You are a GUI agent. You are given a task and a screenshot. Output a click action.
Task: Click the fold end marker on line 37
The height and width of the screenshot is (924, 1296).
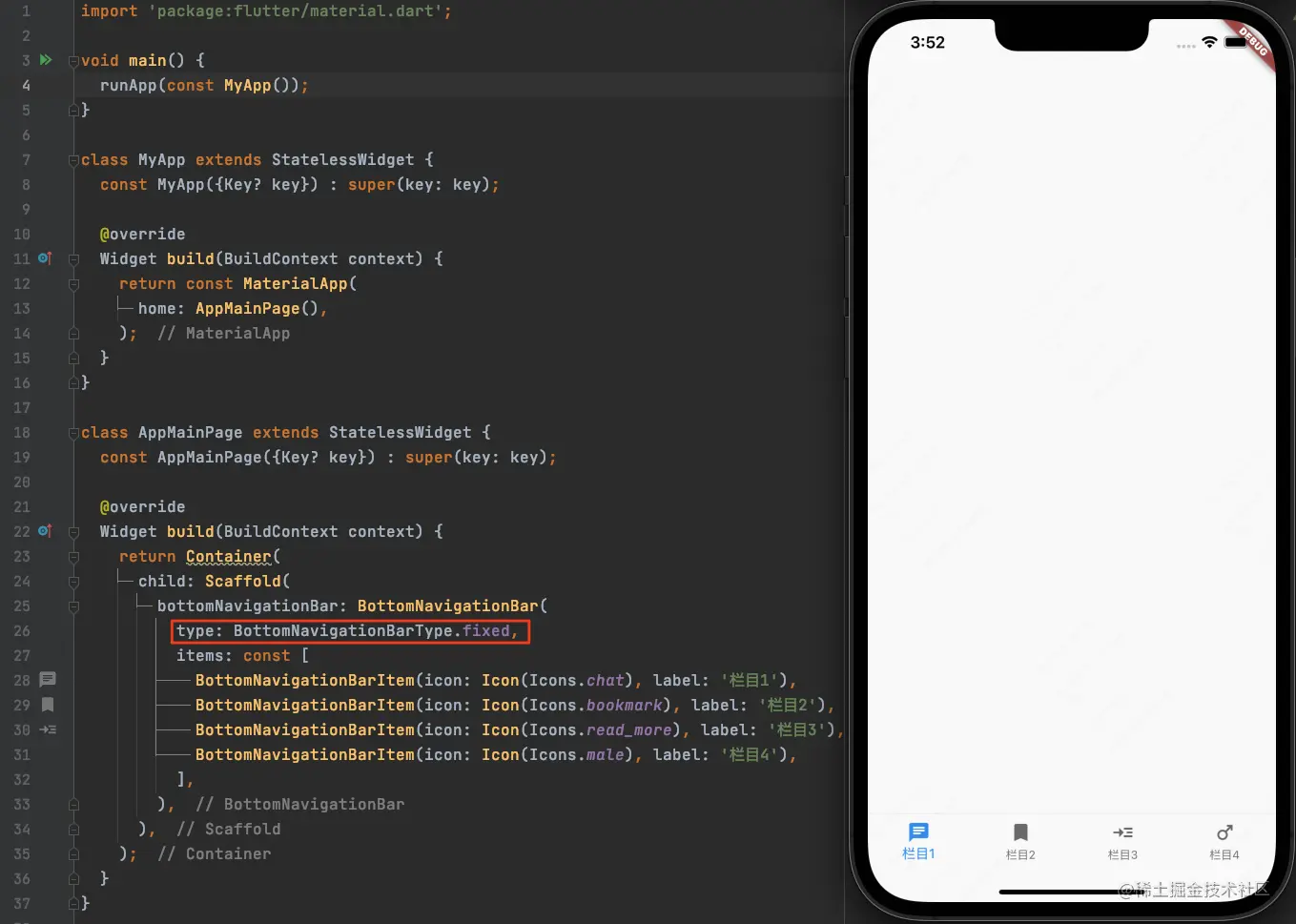point(73,904)
